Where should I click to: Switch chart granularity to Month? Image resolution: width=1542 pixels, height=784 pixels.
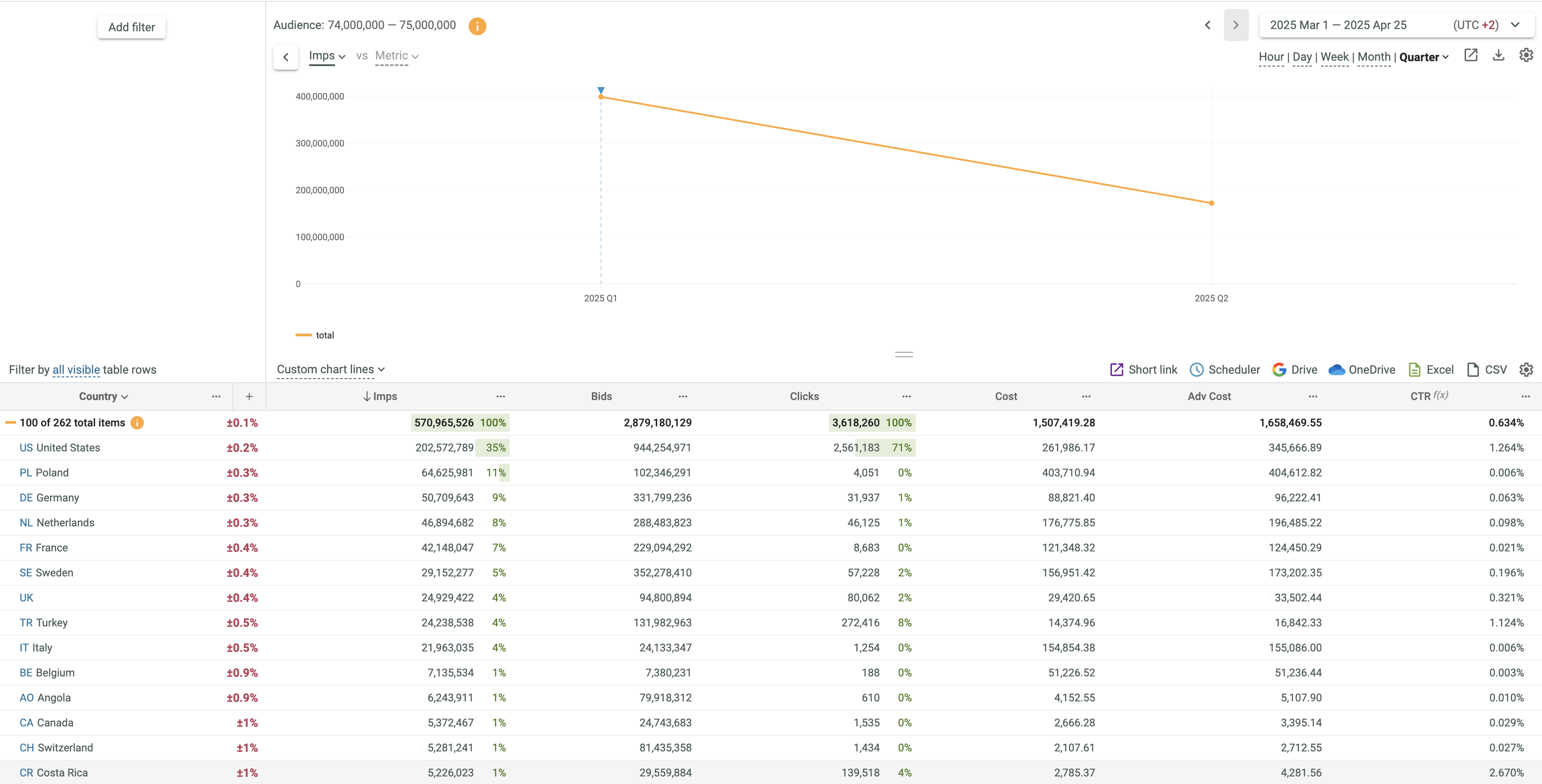[1373, 57]
